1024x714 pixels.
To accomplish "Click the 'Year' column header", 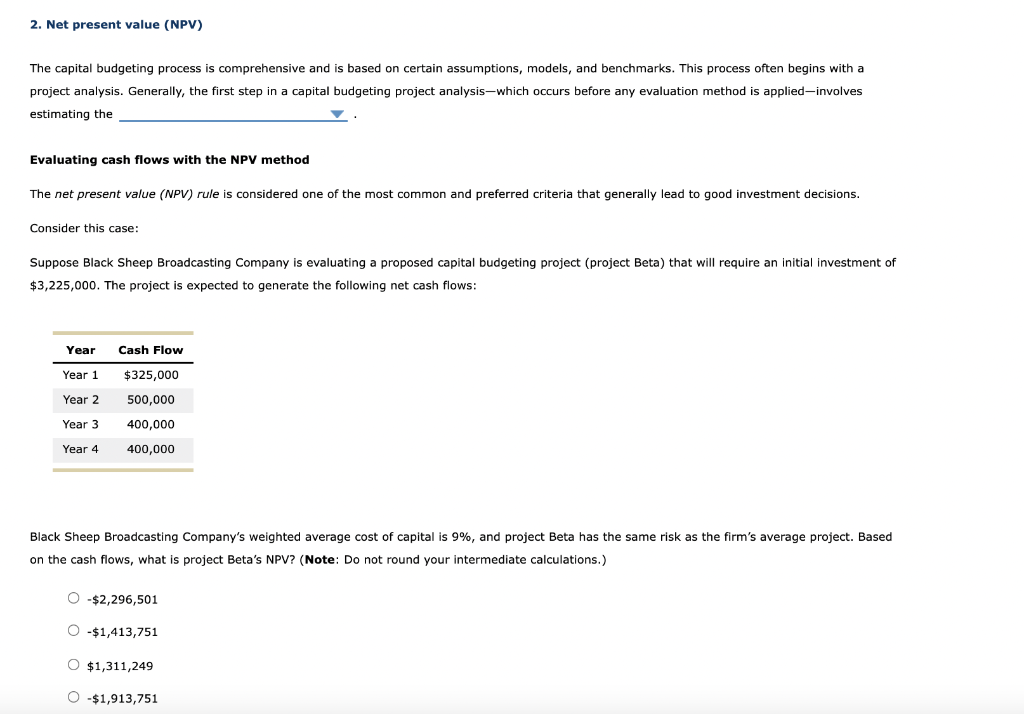I will point(80,350).
